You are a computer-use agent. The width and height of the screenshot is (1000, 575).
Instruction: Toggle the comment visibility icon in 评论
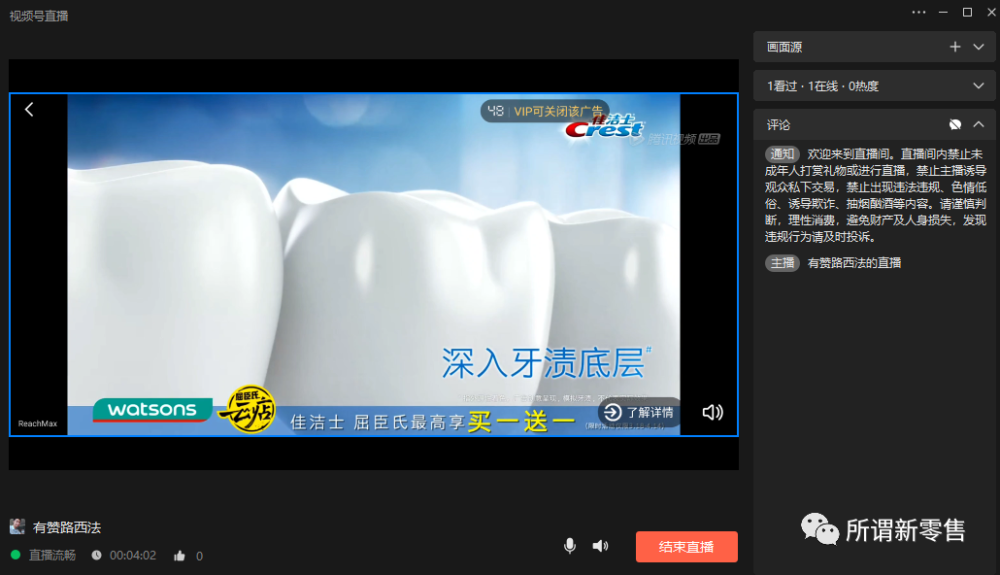(955, 124)
